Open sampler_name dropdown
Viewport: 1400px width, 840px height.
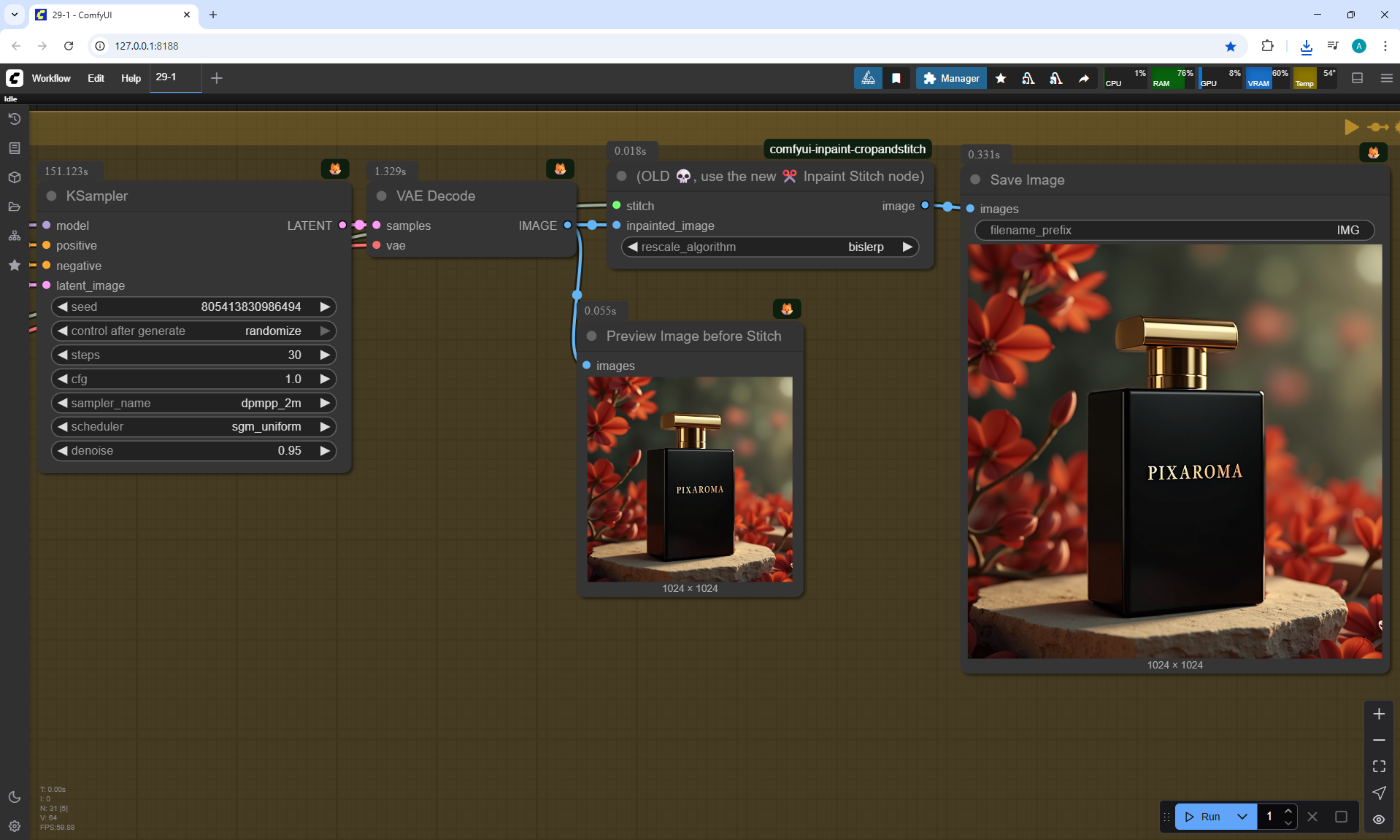pyautogui.click(x=193, y=403)
